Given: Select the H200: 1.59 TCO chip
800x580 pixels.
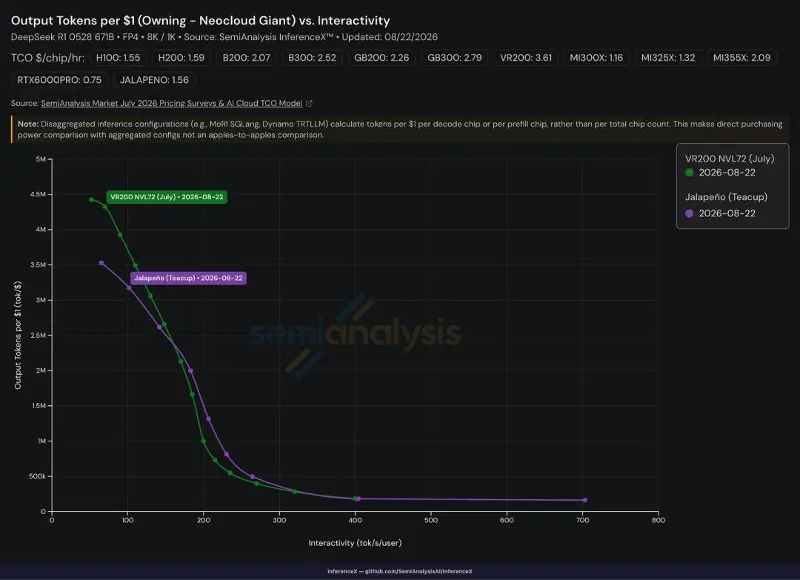Looking at the screenshot, I should click(181, 58).
